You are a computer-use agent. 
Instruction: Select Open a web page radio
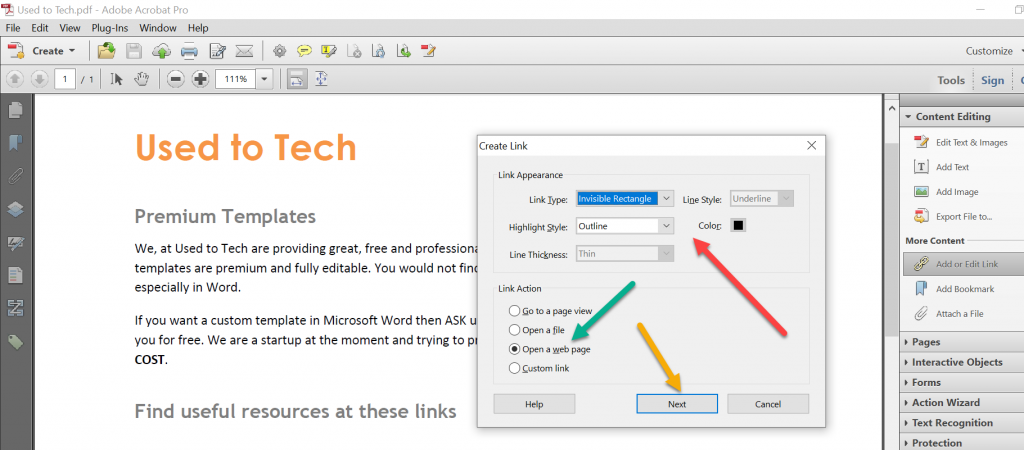pos(549,349)
